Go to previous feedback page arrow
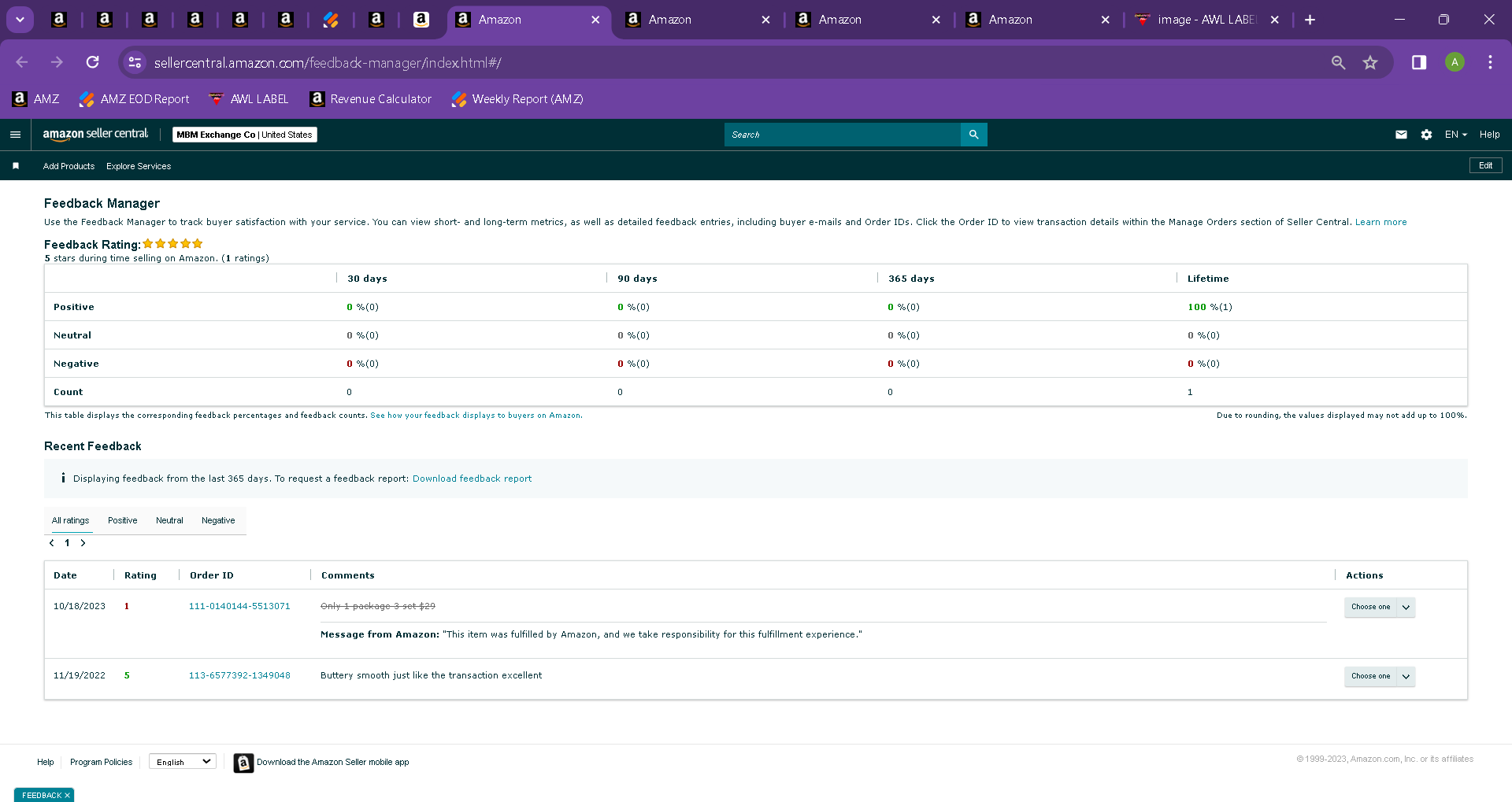 click(x=52, y=543)
